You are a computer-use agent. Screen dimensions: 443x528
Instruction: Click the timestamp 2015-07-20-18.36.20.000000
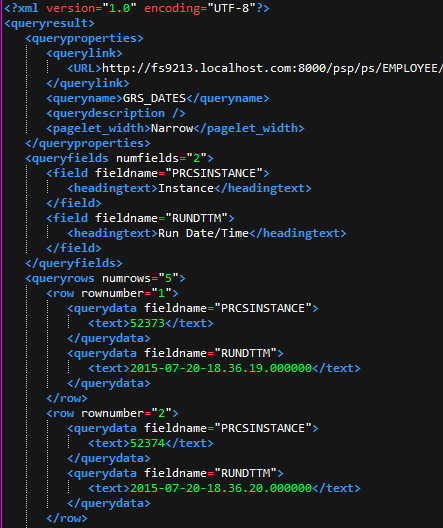click(221, 488)
